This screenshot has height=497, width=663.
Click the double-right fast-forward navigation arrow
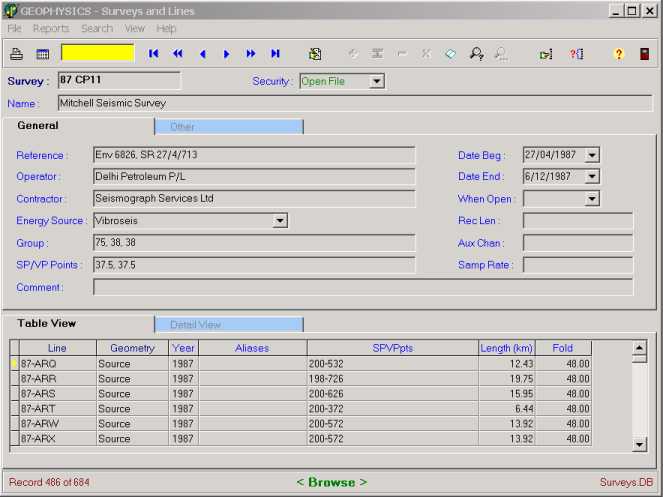(x=251, y=54)
